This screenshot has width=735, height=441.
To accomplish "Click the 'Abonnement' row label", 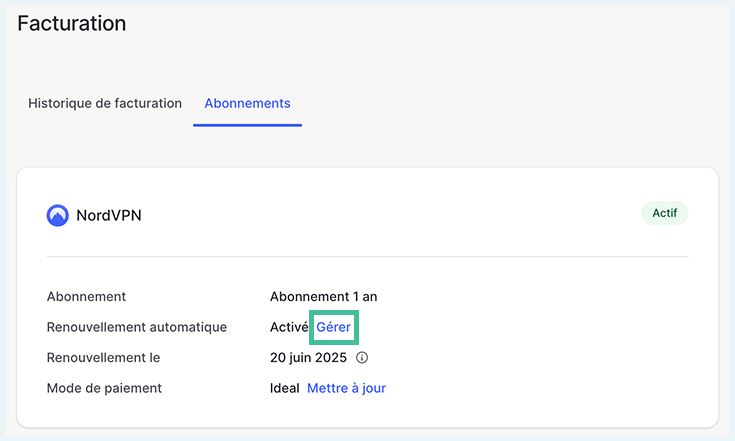I will 86,297.
